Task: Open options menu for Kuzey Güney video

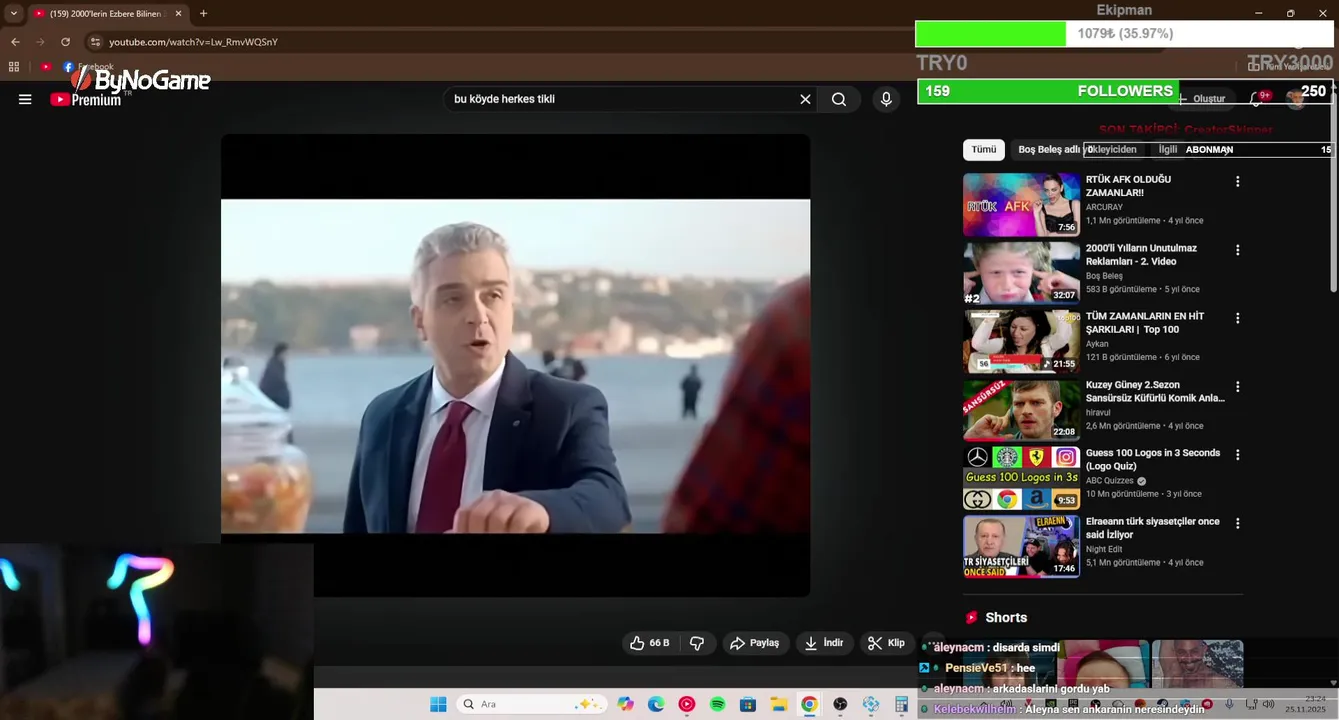Action: tap(1237, 387)
